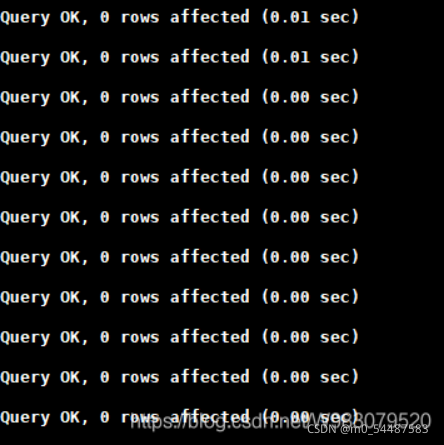Click 'affected' in the fifth output line
Image resolution: width=444 pixels, height=445 pixels.
pos(210,177)
